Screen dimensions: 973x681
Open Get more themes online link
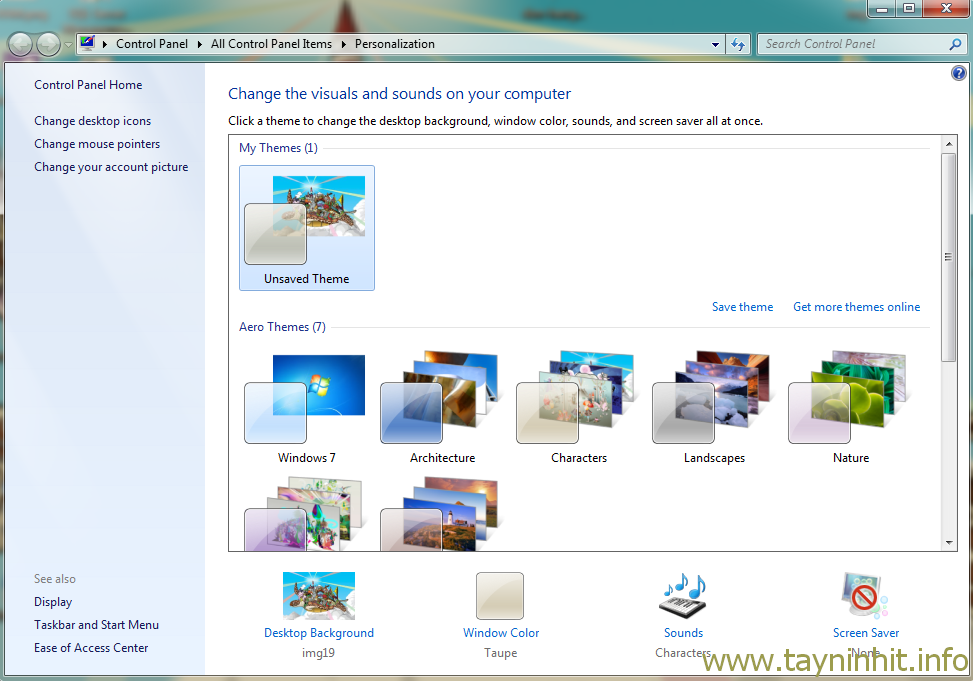[856, 307]
